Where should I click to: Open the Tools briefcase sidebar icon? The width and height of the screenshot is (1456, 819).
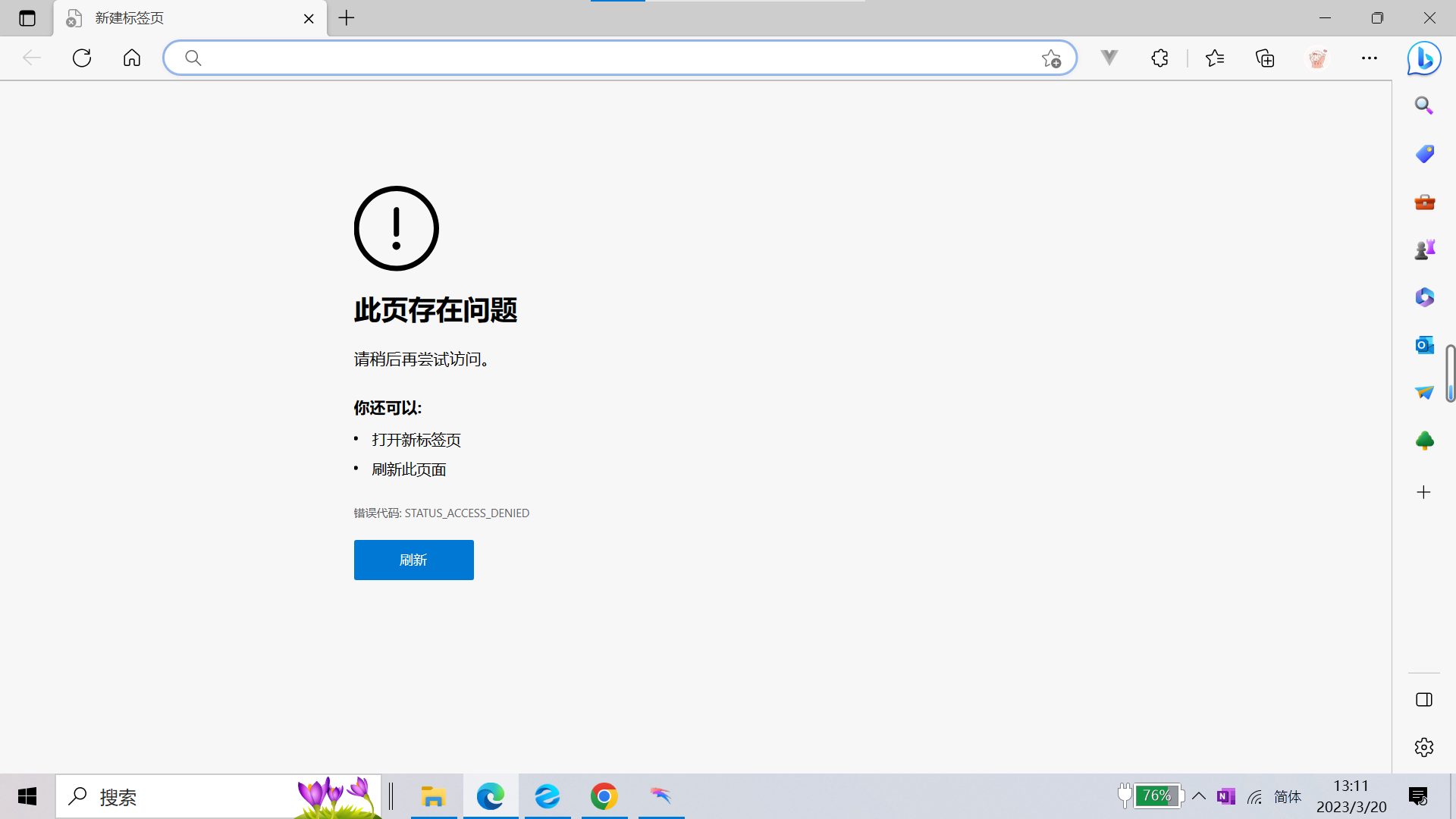[1424, 202]
